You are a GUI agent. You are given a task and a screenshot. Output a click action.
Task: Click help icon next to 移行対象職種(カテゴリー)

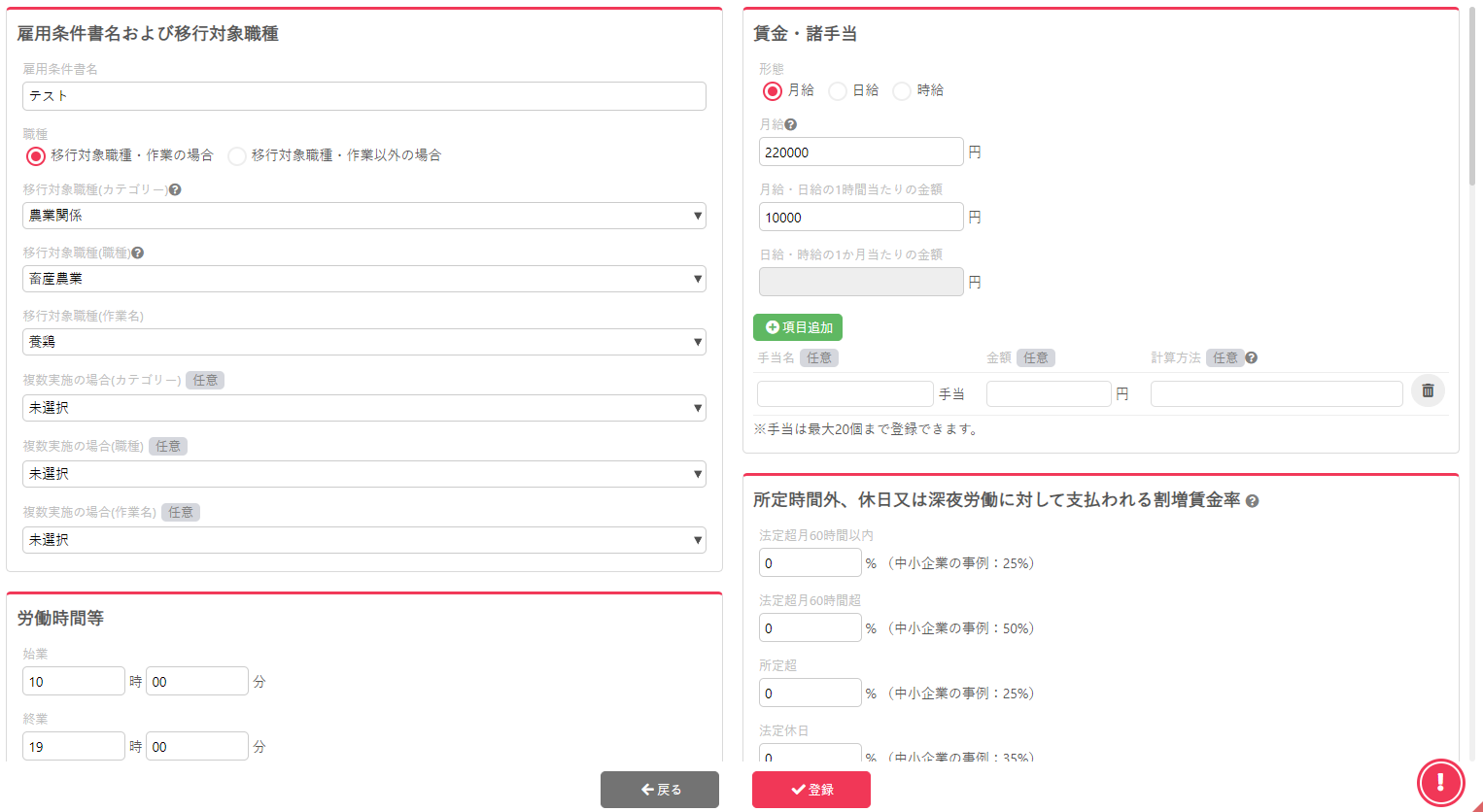point(175,190)
